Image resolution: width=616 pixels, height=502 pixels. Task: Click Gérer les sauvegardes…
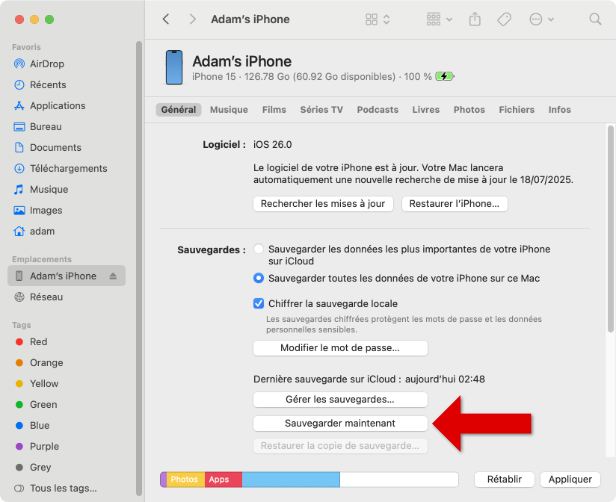pos(340,399)
